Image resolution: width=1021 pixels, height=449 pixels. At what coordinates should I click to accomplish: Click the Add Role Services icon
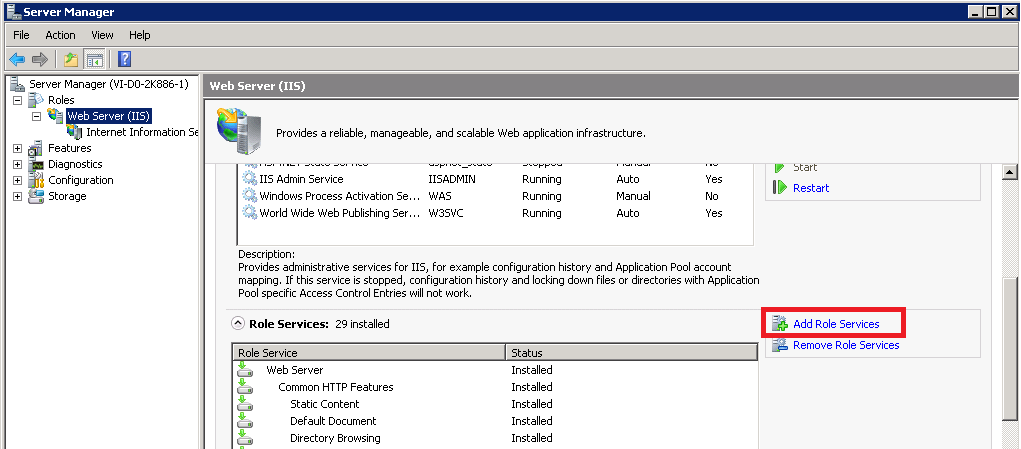pyautogui.click(x=780, y=323)
